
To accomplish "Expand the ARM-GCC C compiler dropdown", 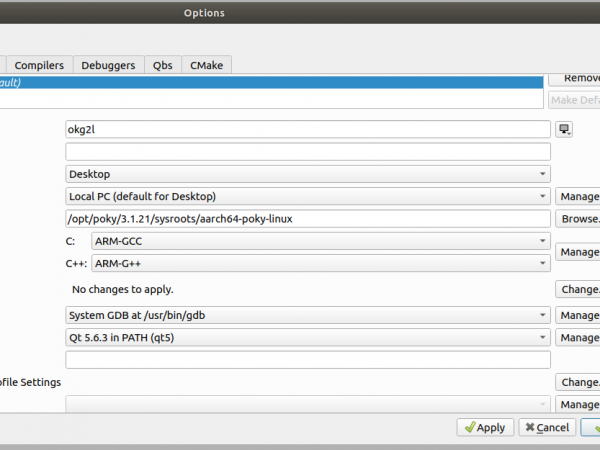I will click(320, 241).
